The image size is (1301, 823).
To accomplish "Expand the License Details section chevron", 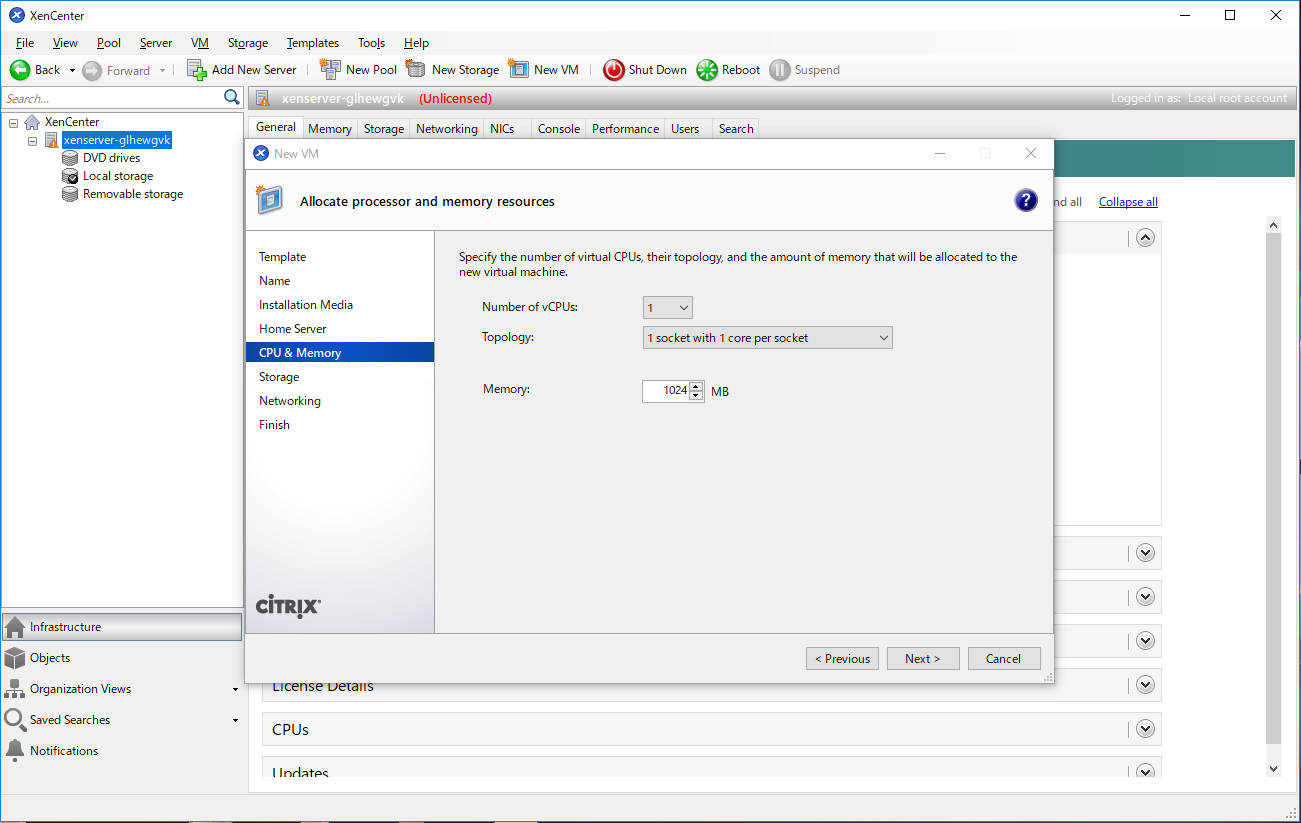I will 1146,685.
